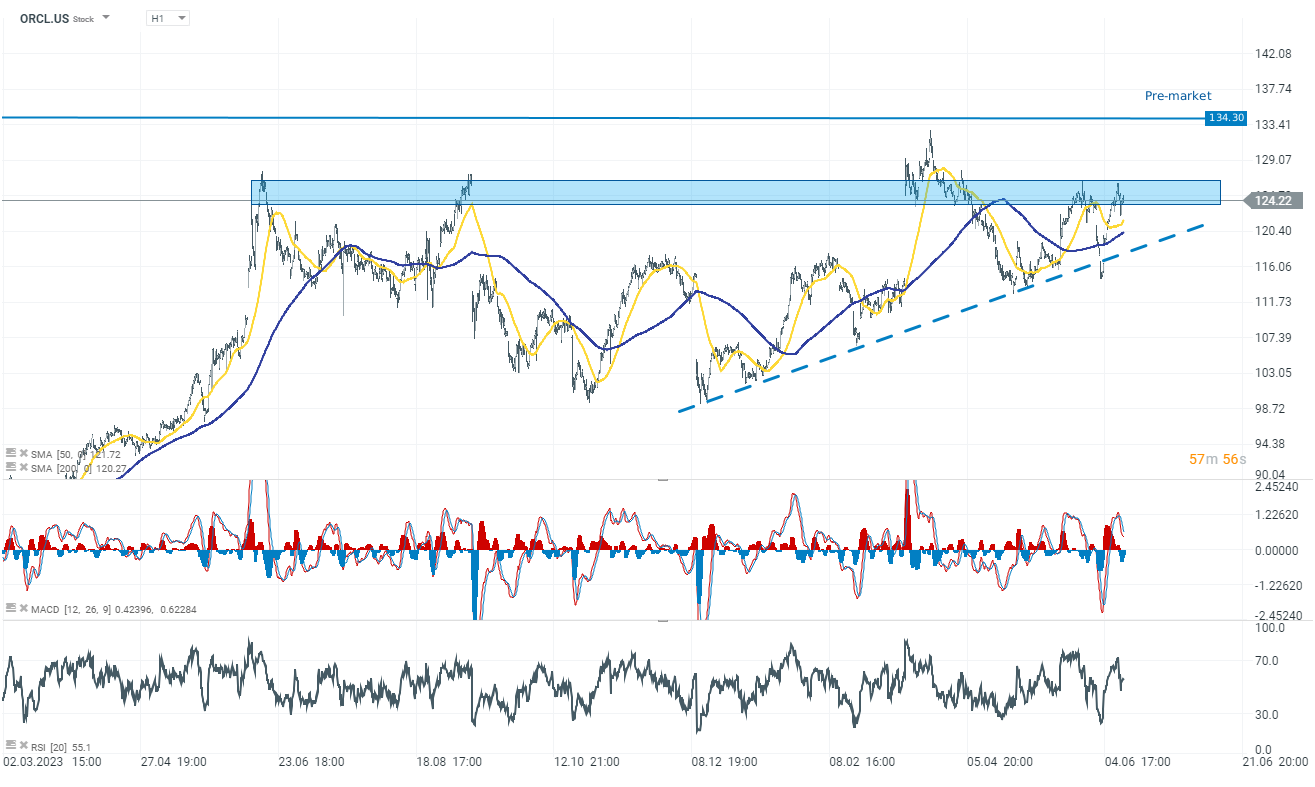1315x787 pixels.
Task: Click the 142.08 price axis label
Action: (x=1274, y=54)
